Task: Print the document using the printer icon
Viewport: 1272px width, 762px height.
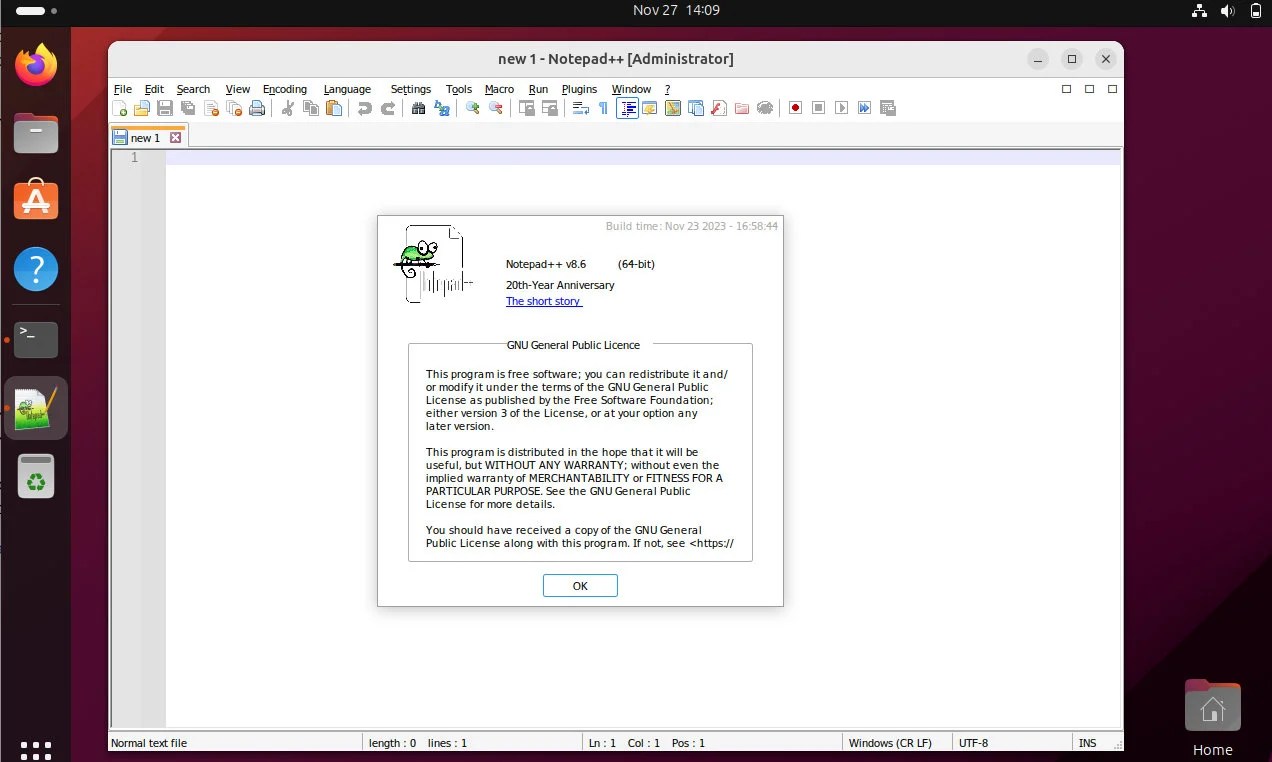Action: (257, 108)
